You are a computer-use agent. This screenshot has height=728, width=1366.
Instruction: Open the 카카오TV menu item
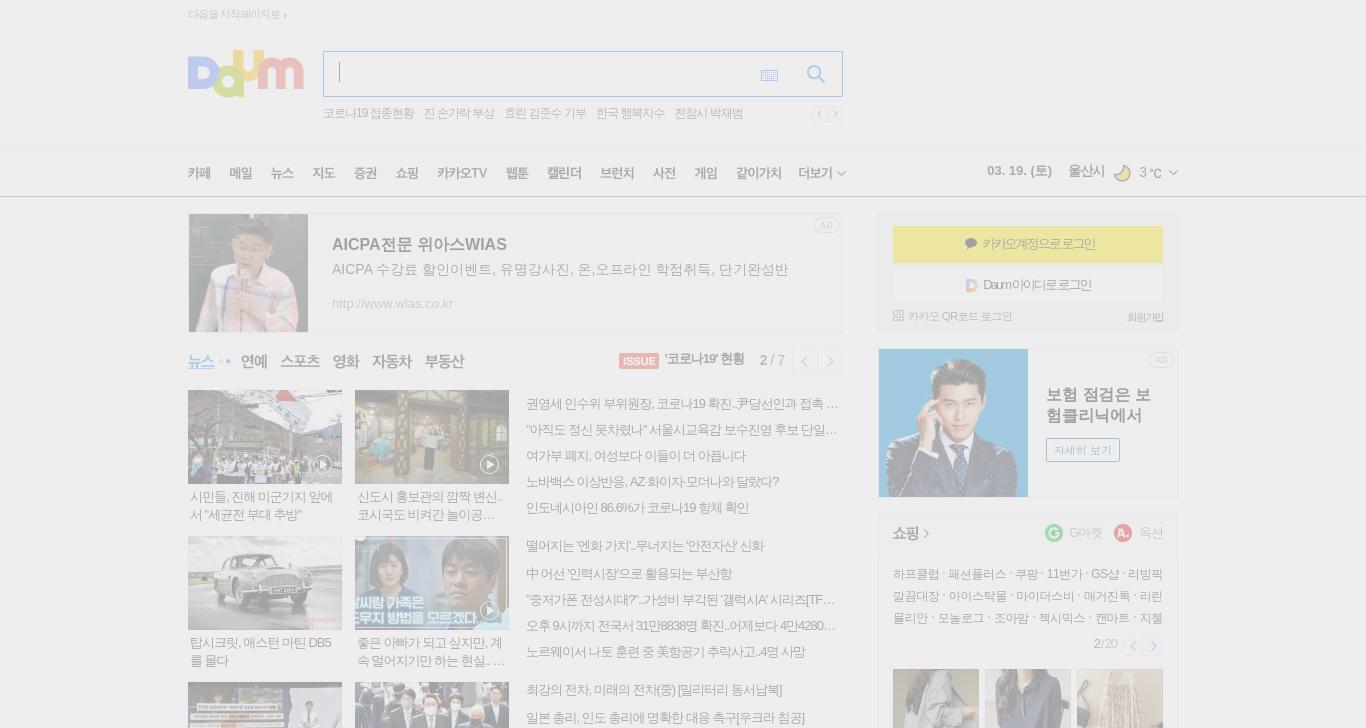(x=462, y=173)
